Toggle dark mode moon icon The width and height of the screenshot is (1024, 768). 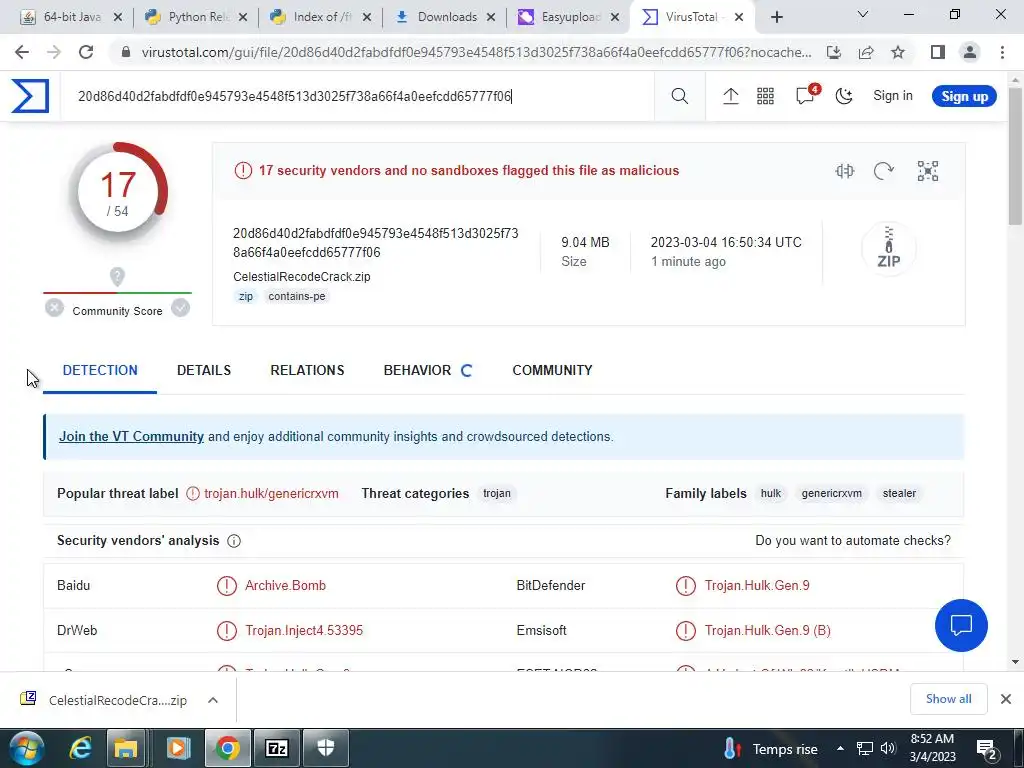click(x=844, y=97)
